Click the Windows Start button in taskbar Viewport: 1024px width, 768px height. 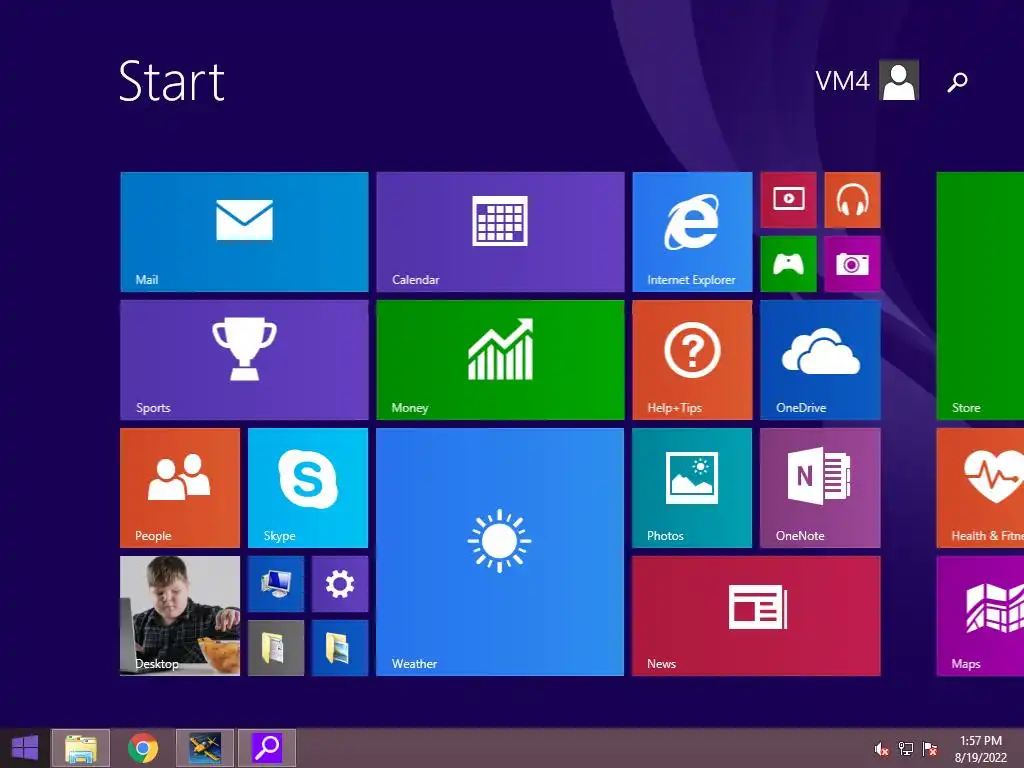click(25, 748)
